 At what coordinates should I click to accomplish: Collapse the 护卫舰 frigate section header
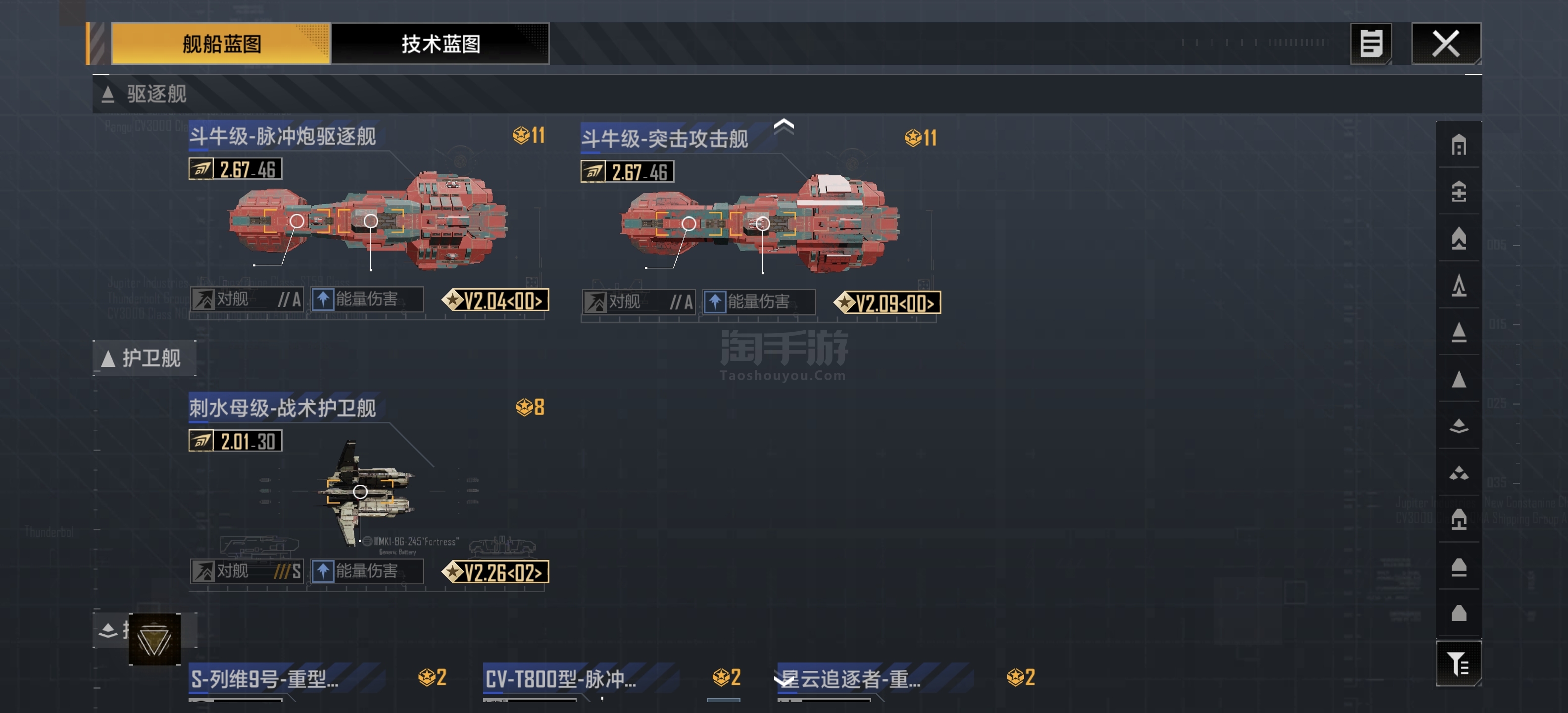tap(144, 358)
